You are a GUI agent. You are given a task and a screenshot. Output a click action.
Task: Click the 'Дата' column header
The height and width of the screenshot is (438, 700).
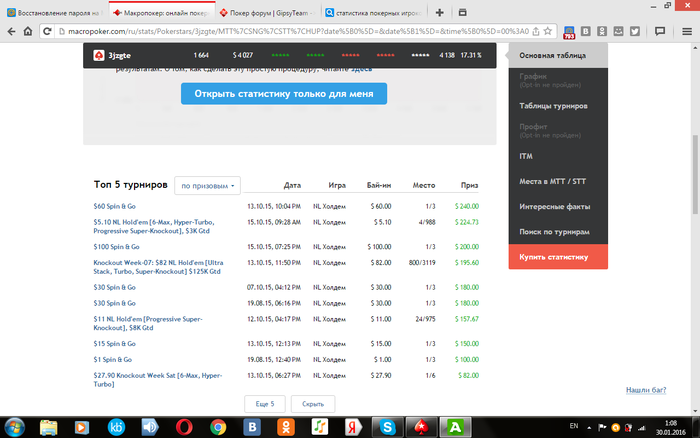tap(292, 185)
